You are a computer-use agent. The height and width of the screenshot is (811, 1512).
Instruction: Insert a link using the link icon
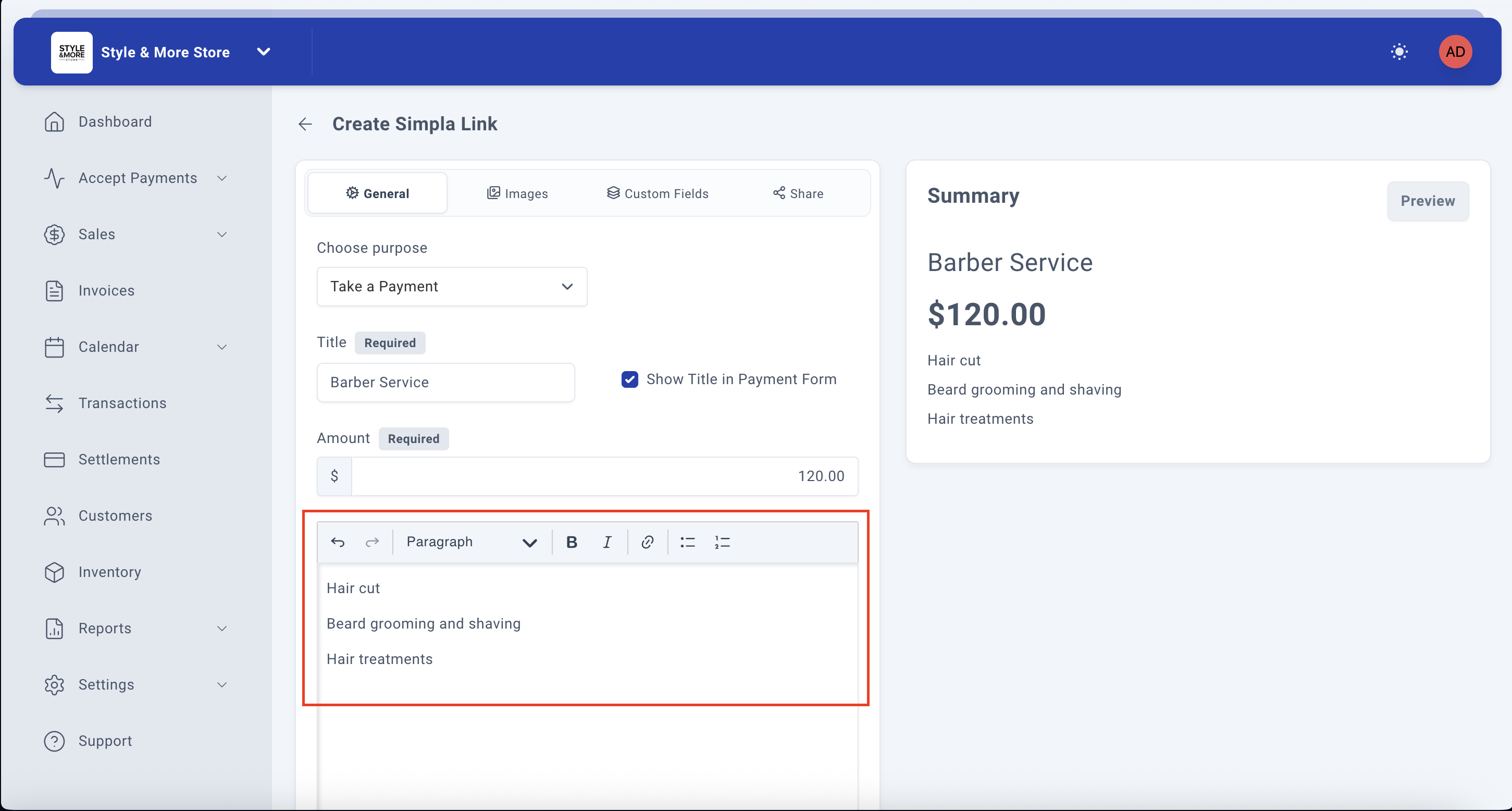tap(648, 542)
